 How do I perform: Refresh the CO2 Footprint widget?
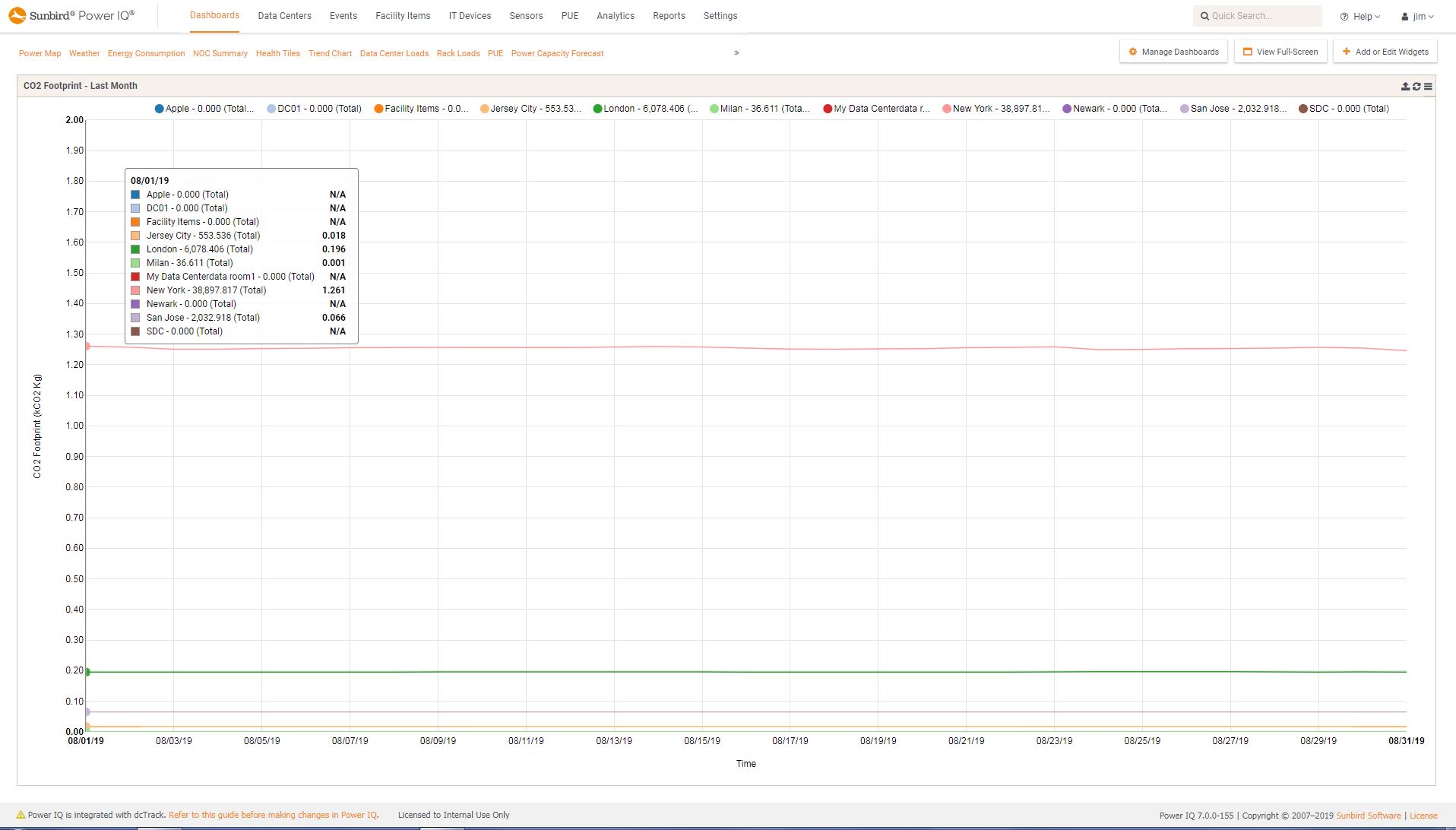click(x=1416, y=87)
